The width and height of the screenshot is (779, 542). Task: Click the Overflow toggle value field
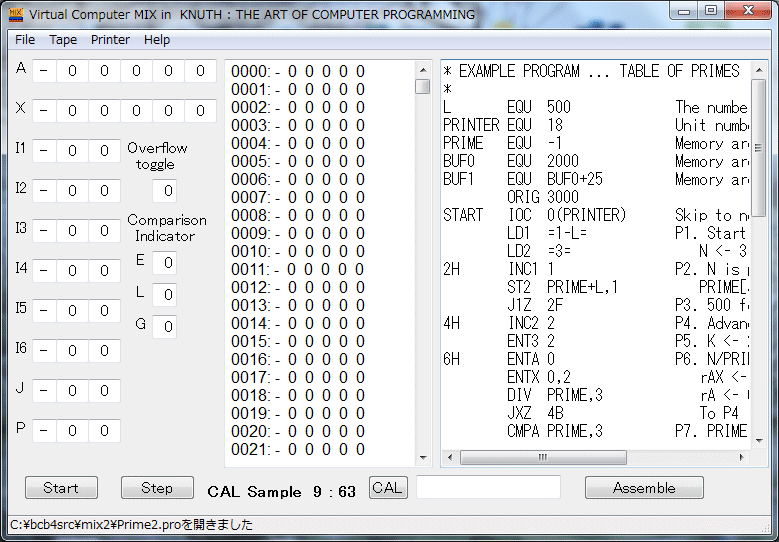pyautogui.click(x=164, y=191)
